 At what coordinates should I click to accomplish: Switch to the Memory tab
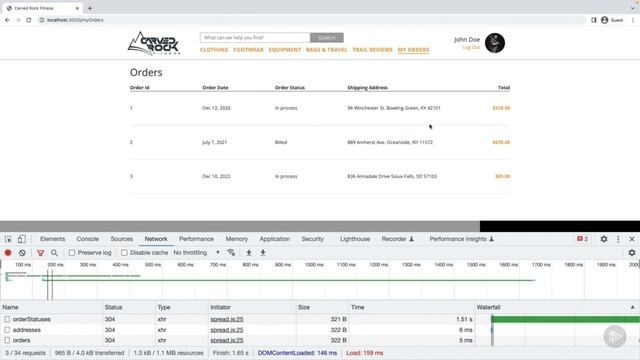[x=237, y=239]
